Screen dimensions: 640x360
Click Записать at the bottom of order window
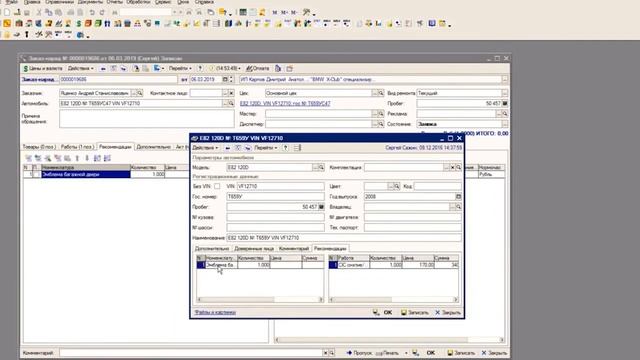click(461, 353)
